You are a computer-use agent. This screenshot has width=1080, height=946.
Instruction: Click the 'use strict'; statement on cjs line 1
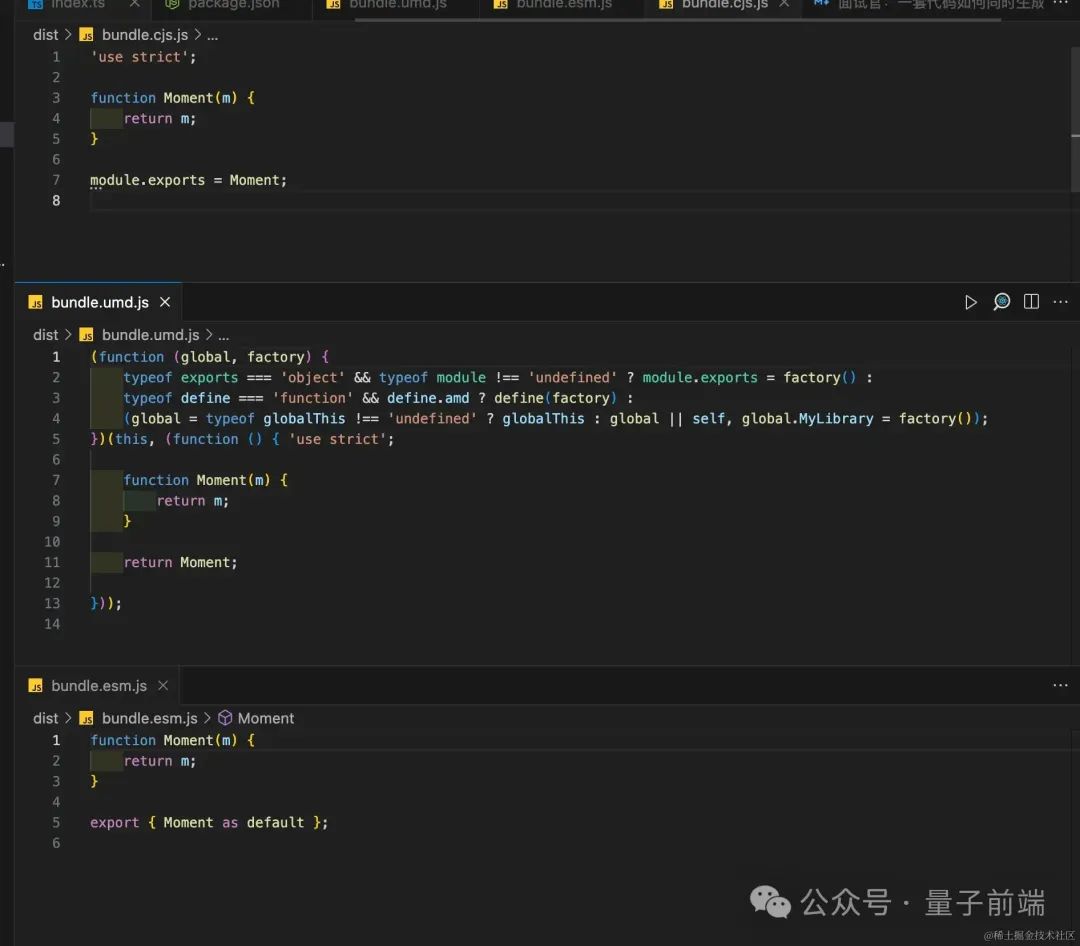[143, 57]
